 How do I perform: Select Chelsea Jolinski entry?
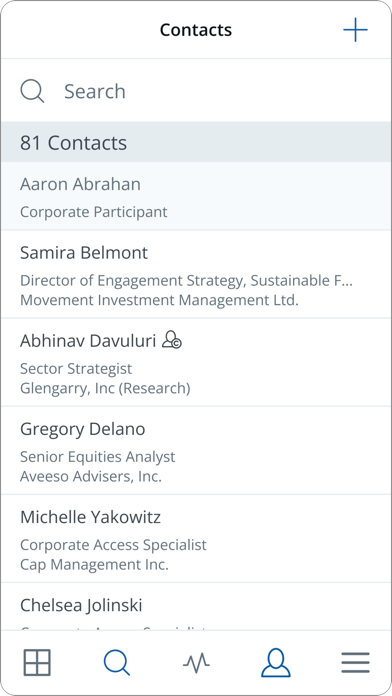196,607
